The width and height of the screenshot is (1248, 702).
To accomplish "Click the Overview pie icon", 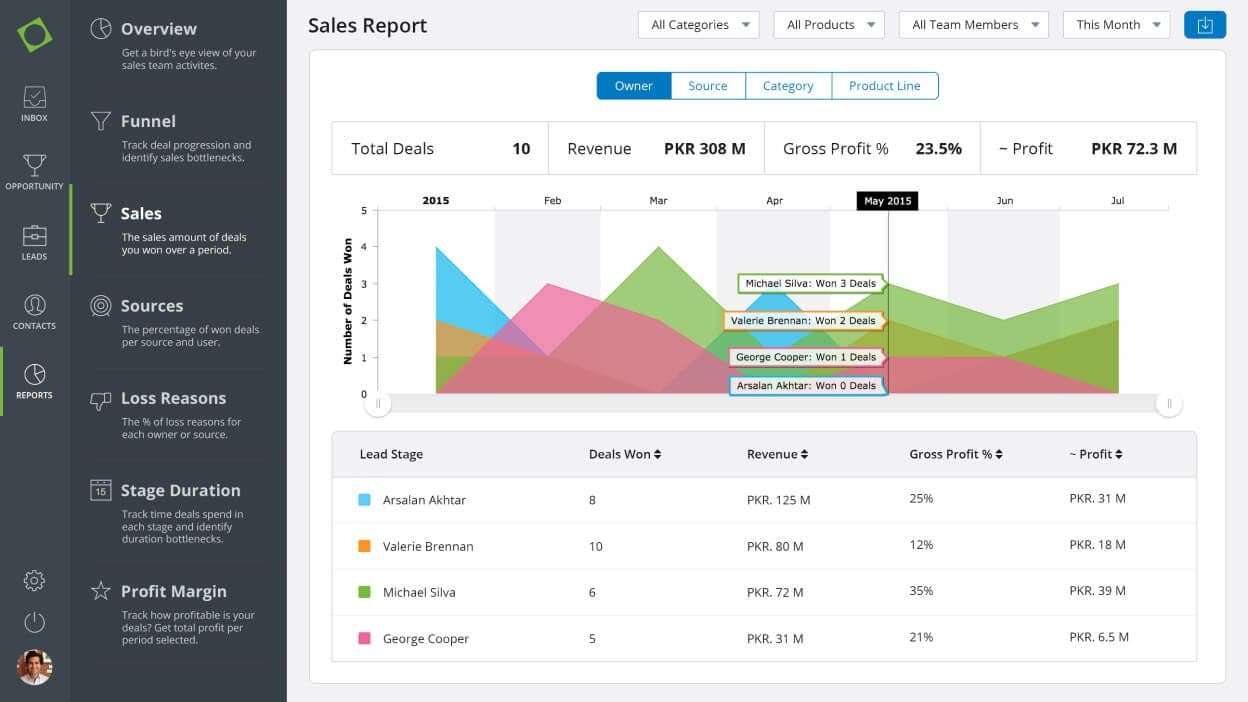I will point(101,29).
